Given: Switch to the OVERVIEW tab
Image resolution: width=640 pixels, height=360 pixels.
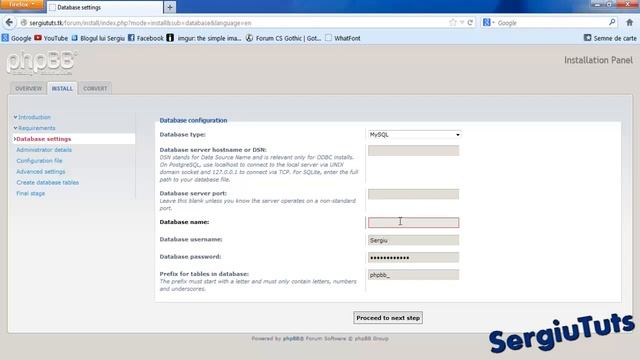Looking at the screenshot, I should [x=28, y=89].
